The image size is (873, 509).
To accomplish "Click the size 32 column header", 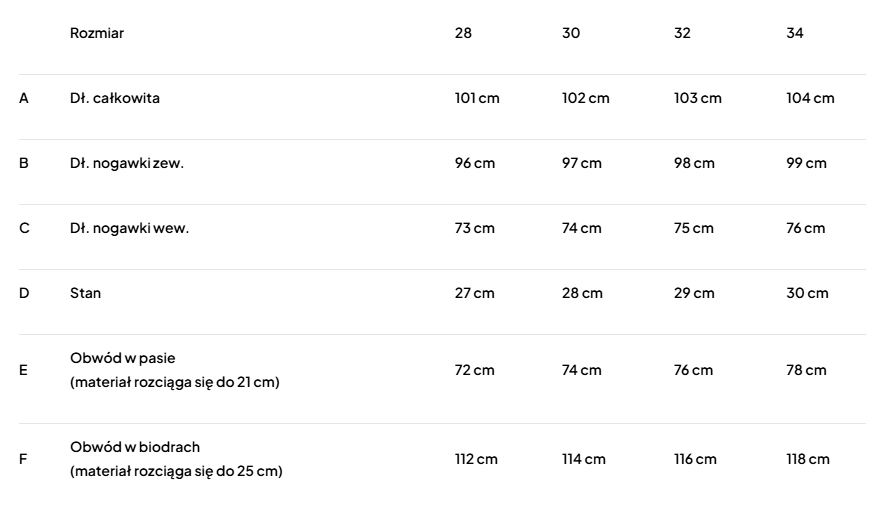I will tap(682, 33).
